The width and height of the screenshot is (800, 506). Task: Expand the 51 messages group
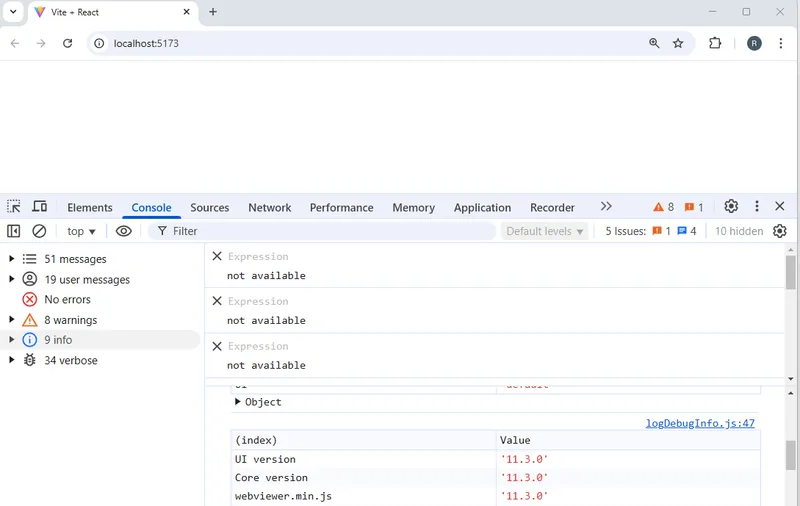(12, 259)
